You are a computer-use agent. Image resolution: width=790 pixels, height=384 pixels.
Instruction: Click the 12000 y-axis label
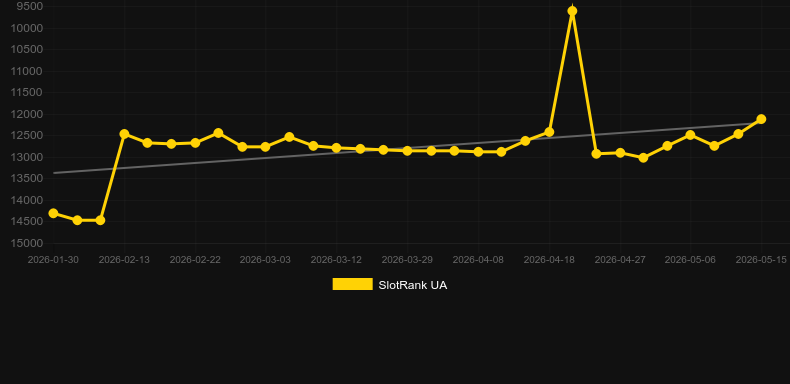pos(27,114)
